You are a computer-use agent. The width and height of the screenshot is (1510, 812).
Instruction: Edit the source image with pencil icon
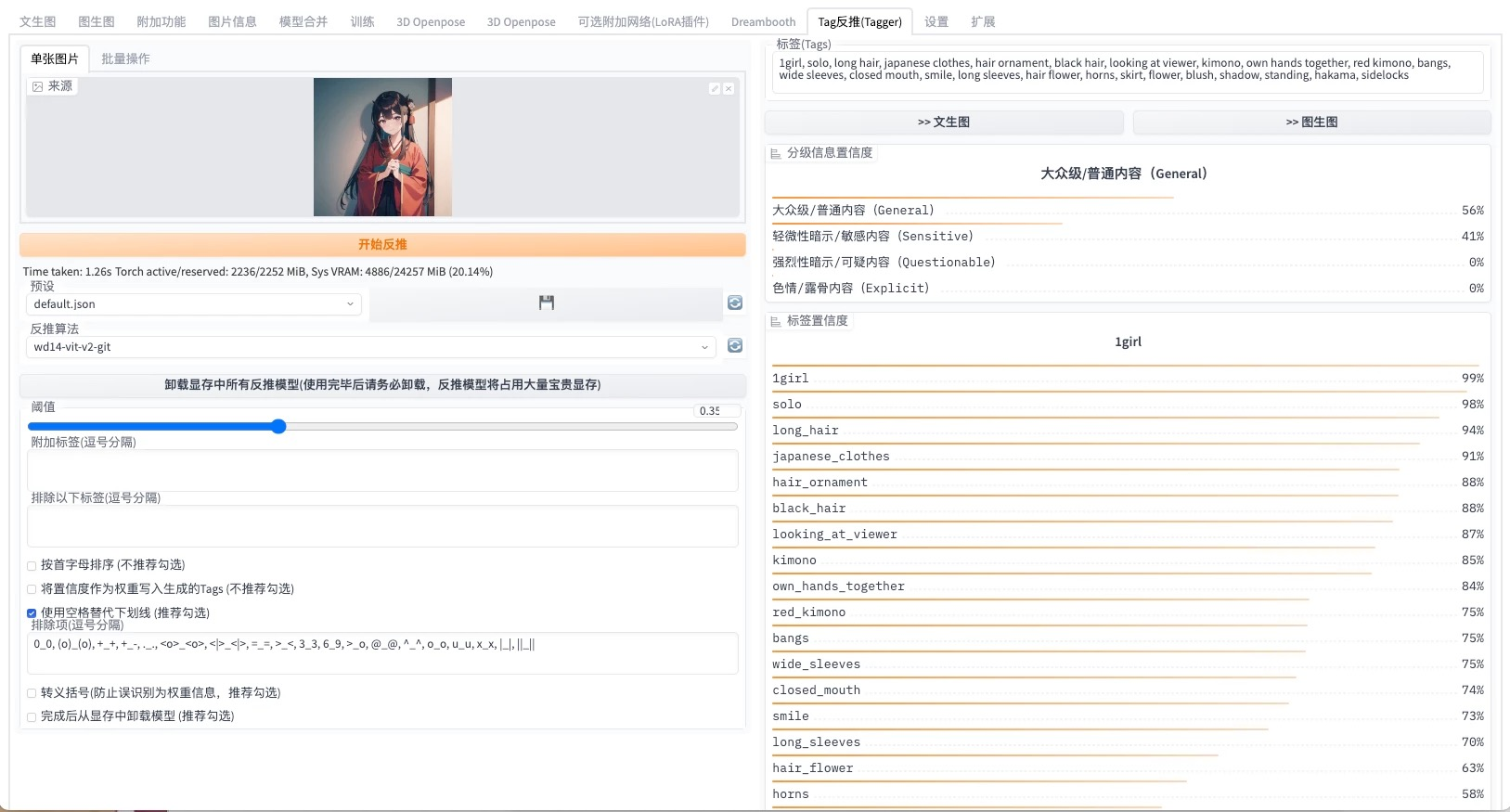click(715, 88)
